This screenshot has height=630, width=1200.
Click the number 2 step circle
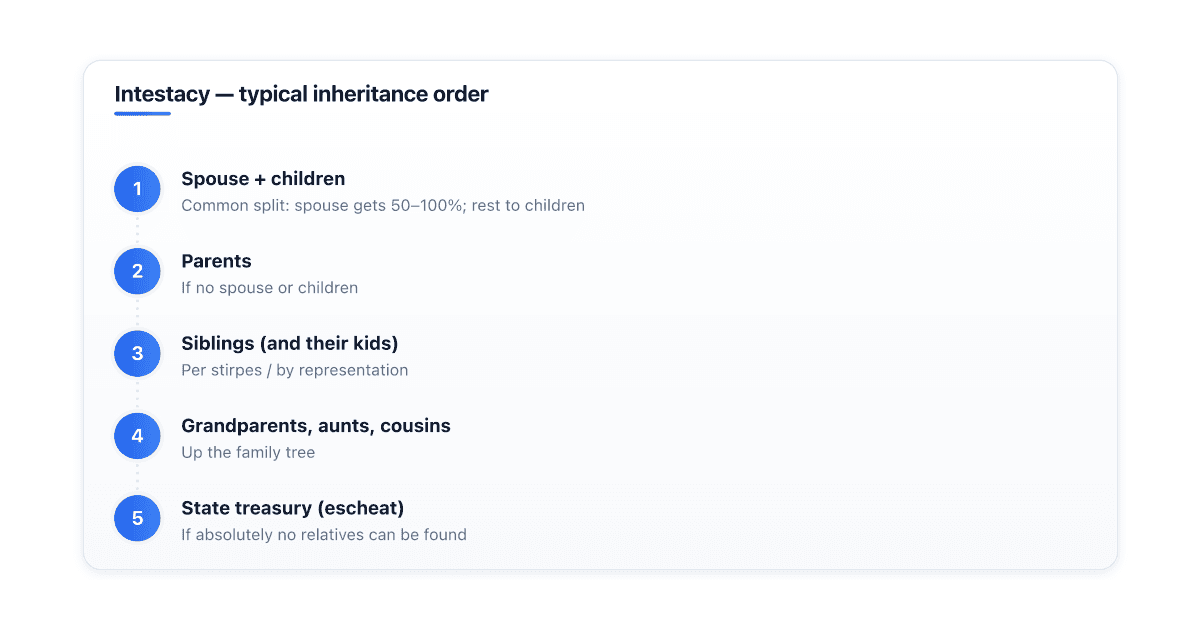[137, 271]
